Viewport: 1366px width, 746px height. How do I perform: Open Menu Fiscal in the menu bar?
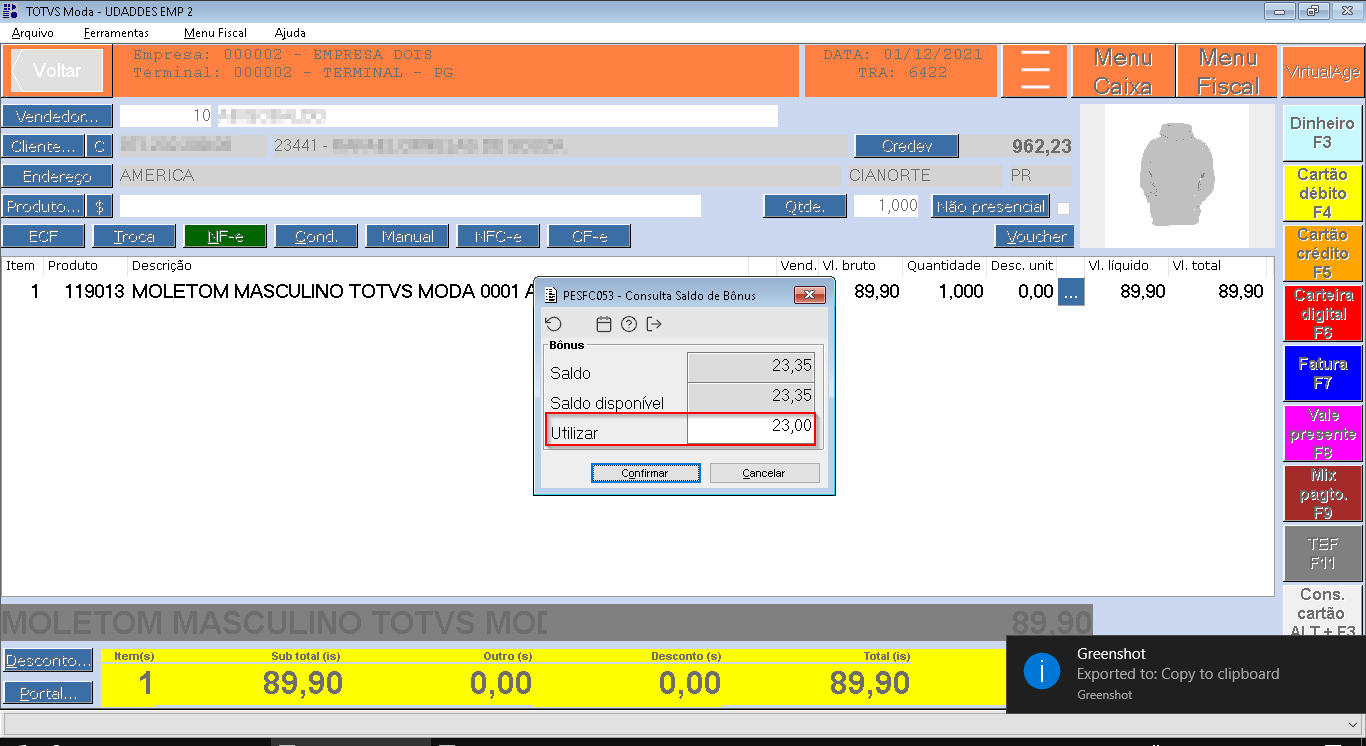(x=215, y=33)
